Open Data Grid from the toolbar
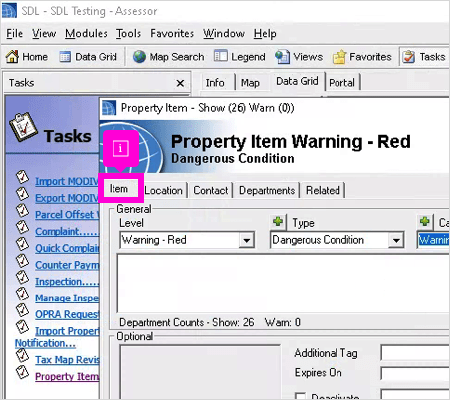Image resolution: width=450 pixels, height=400 pixels. click(88, 57)
